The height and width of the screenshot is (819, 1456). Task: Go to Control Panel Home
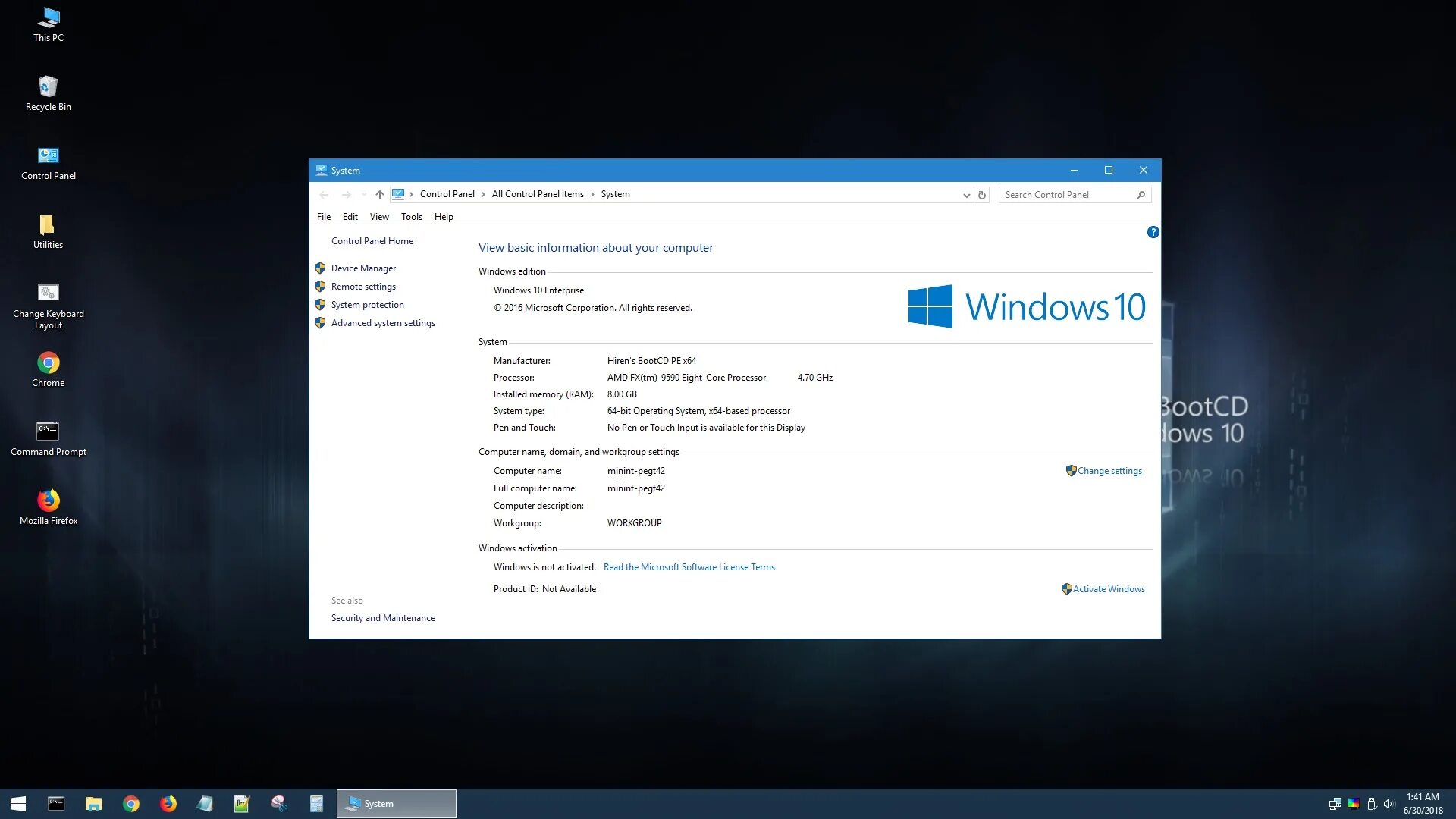tap(372, 241)
